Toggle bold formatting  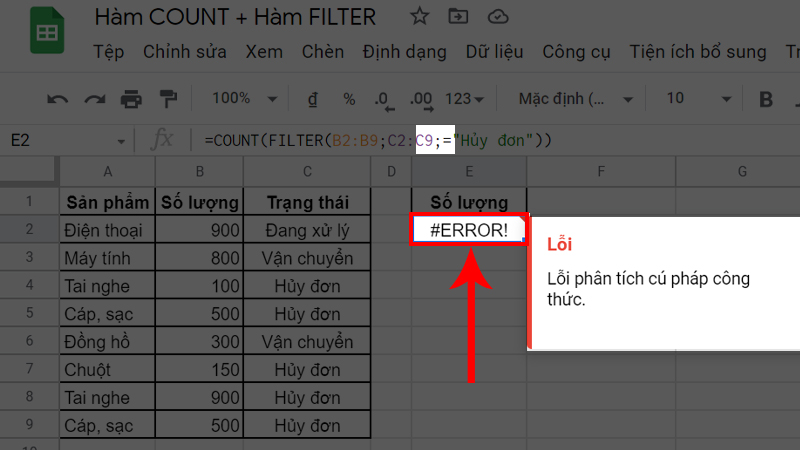pos(767,99)
